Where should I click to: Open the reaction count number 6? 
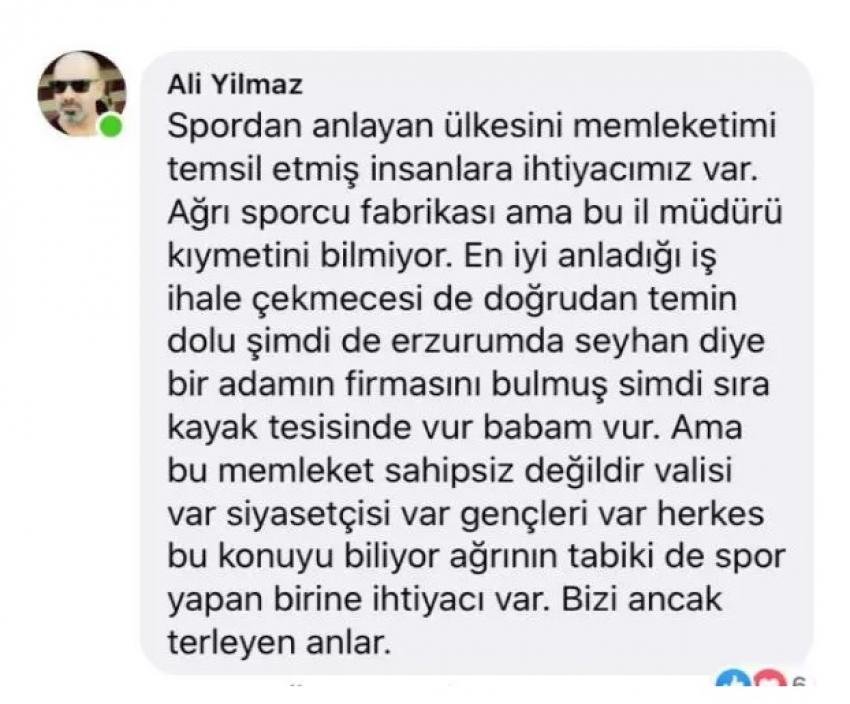coord(800,682)
